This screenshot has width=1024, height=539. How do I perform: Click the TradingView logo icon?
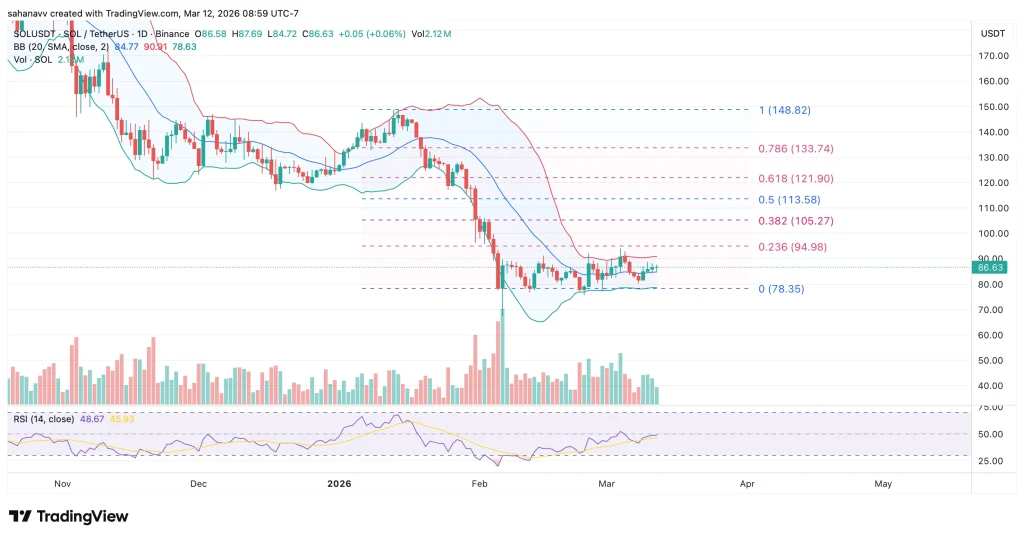[19, 516]
